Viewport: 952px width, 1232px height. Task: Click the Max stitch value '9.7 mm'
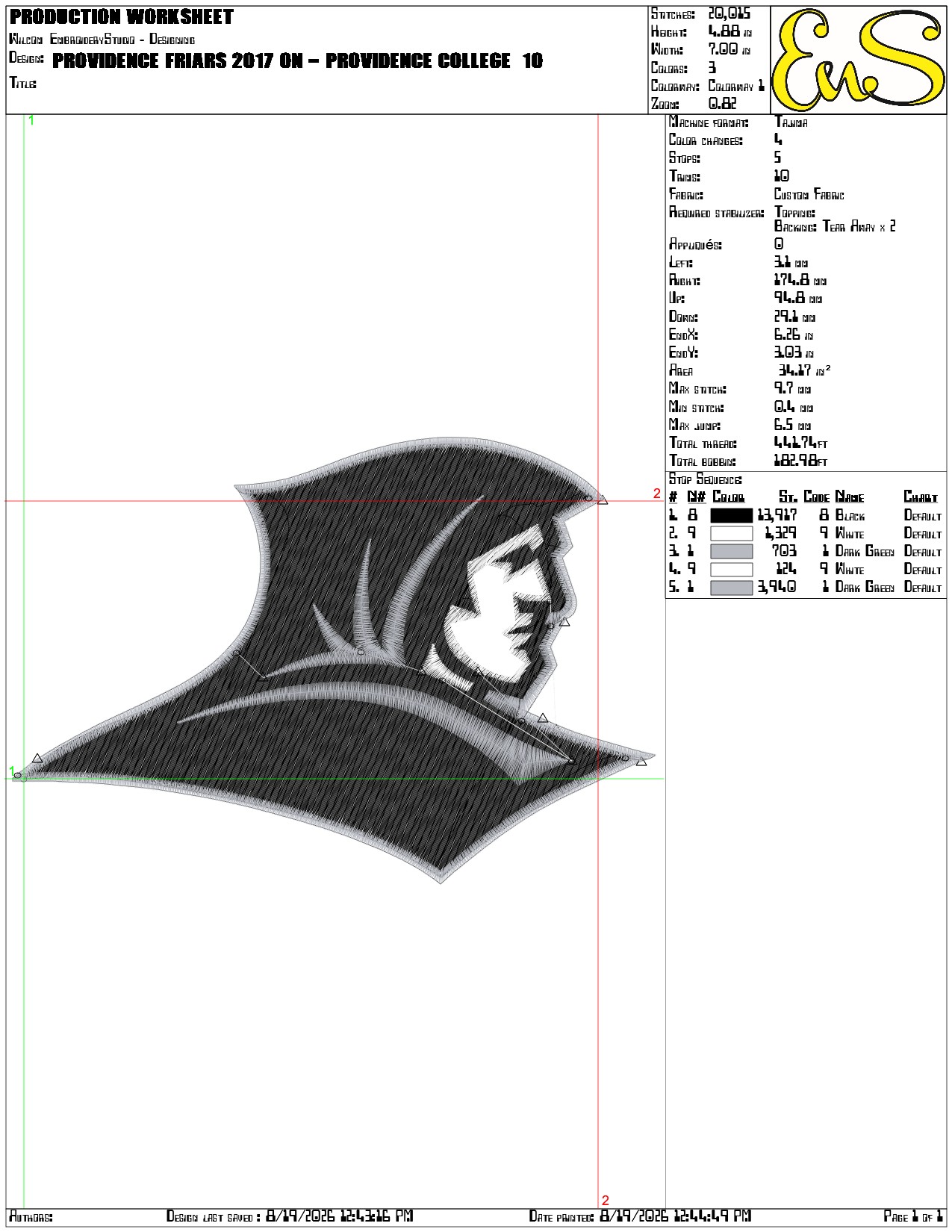(x=792, y=388)
